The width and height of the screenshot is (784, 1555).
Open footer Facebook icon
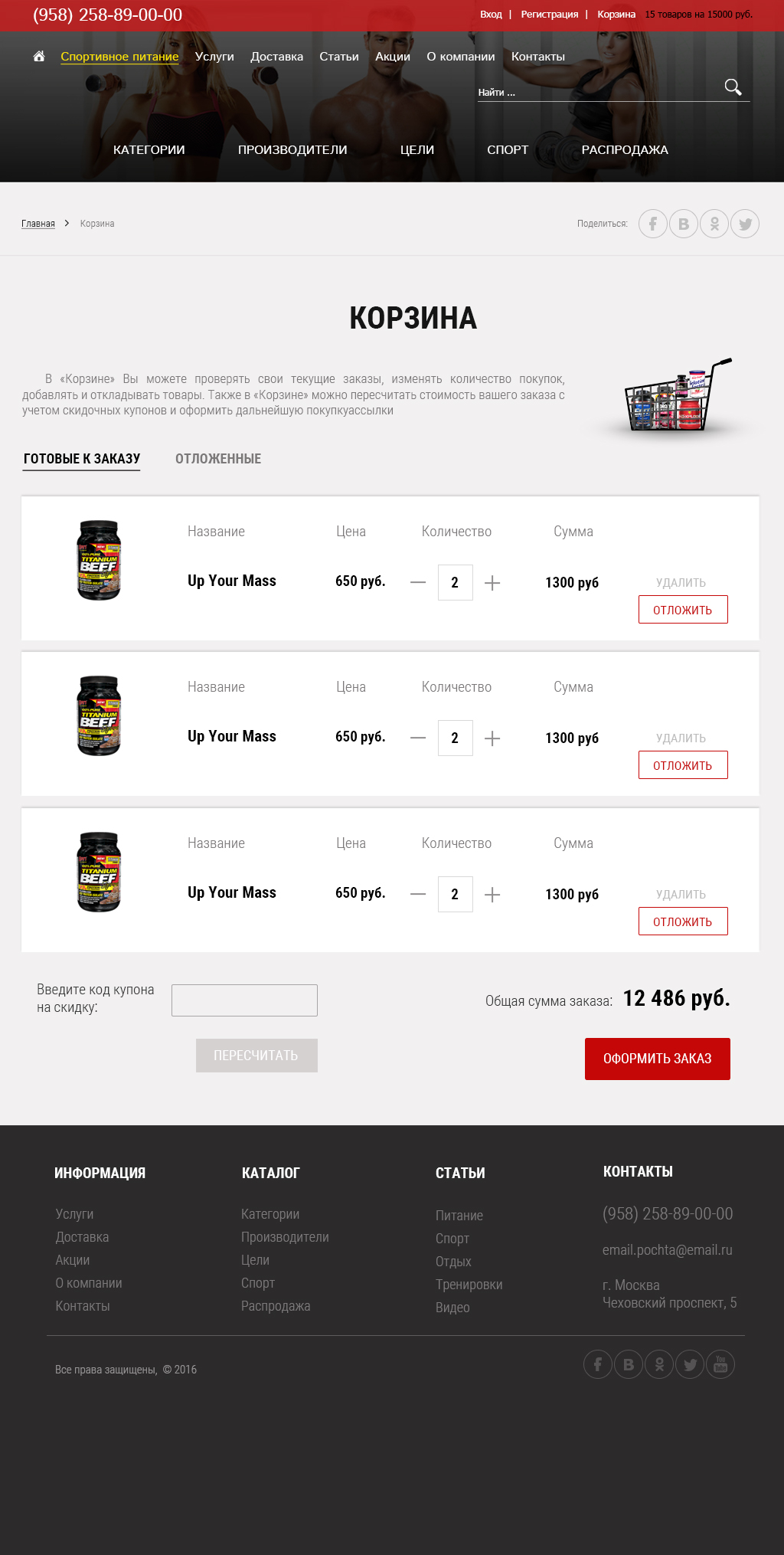point(598,1364)
